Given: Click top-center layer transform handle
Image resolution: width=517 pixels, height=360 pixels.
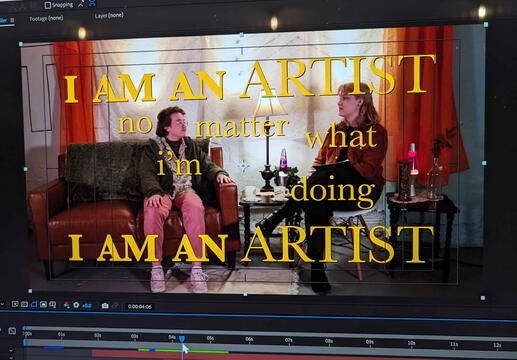Looking at the screenshot, I should [242, 34].
